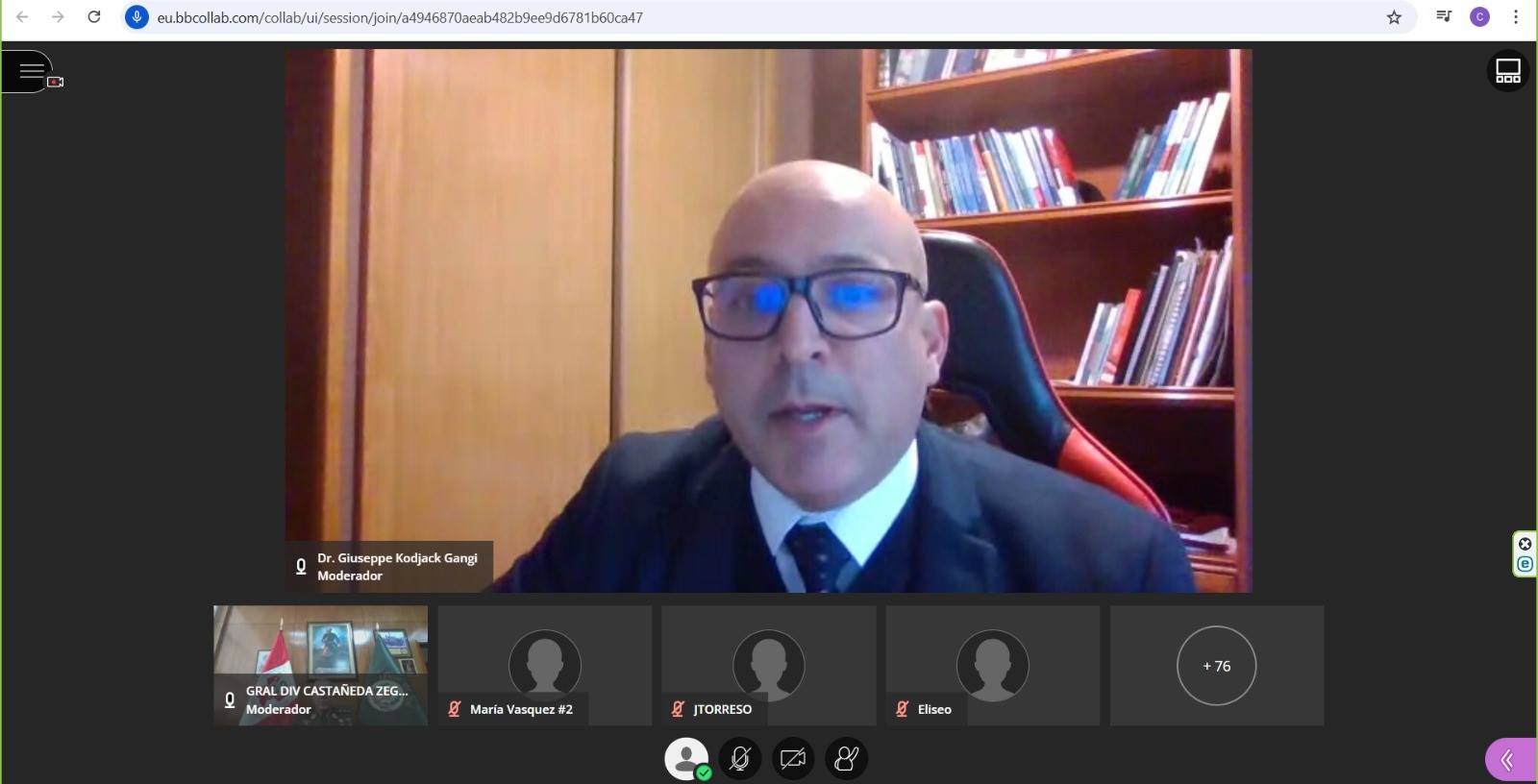The width and height of the screenshot is (1538, 784).
Task: Reload the Collaborate session page
Action: (94, 17)
